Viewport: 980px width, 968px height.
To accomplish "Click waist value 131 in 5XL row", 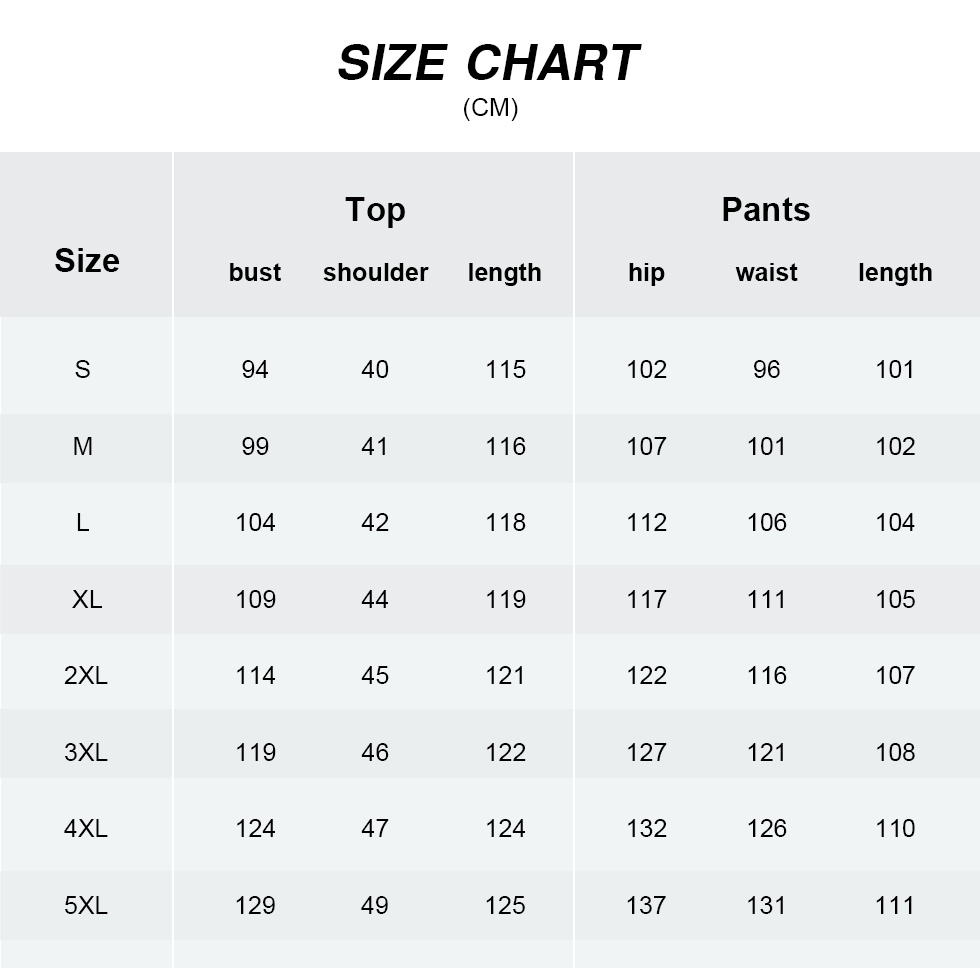I will [x=766, y=906].
